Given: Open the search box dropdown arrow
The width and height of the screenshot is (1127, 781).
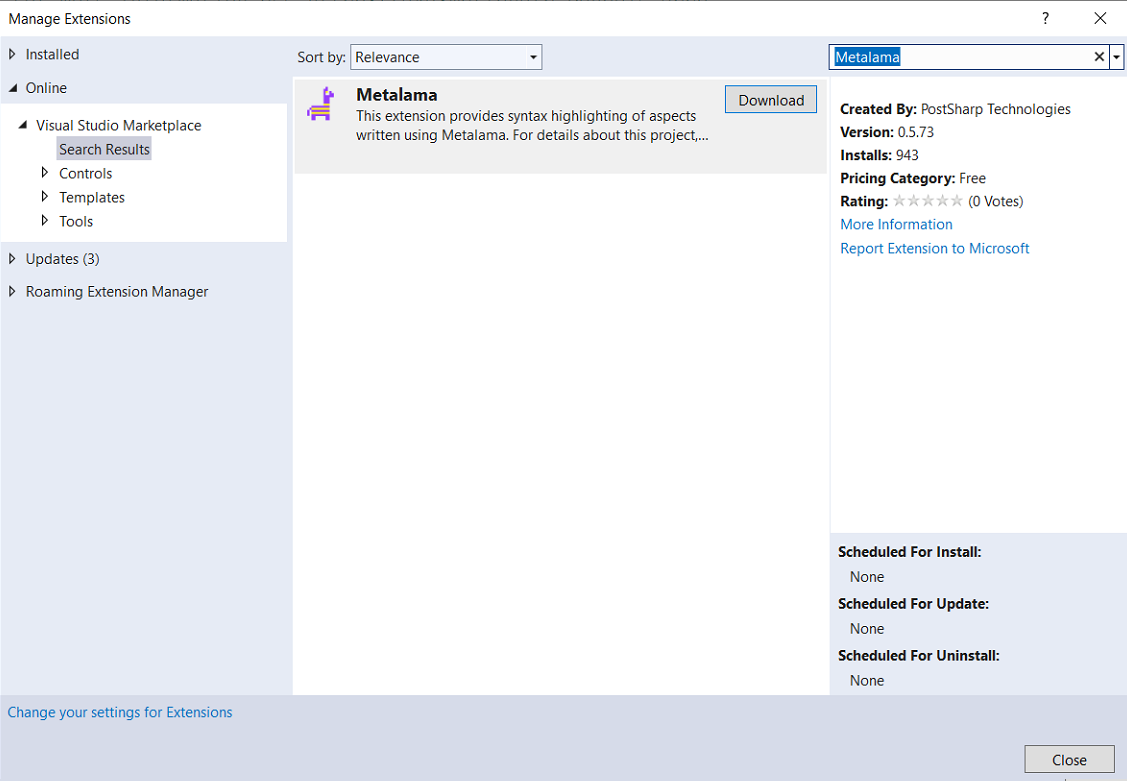Looking at the screenshot, I should [1117, 57].
